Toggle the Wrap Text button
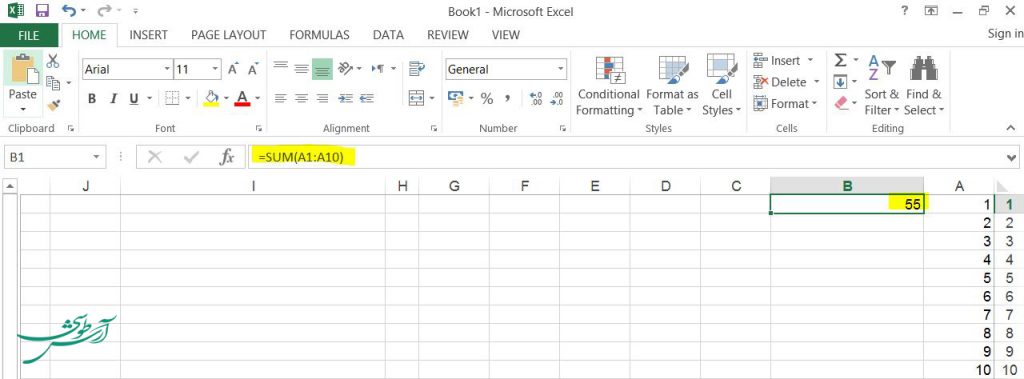This screenshot has width=1024, height=379. click(x=416, y=69)
